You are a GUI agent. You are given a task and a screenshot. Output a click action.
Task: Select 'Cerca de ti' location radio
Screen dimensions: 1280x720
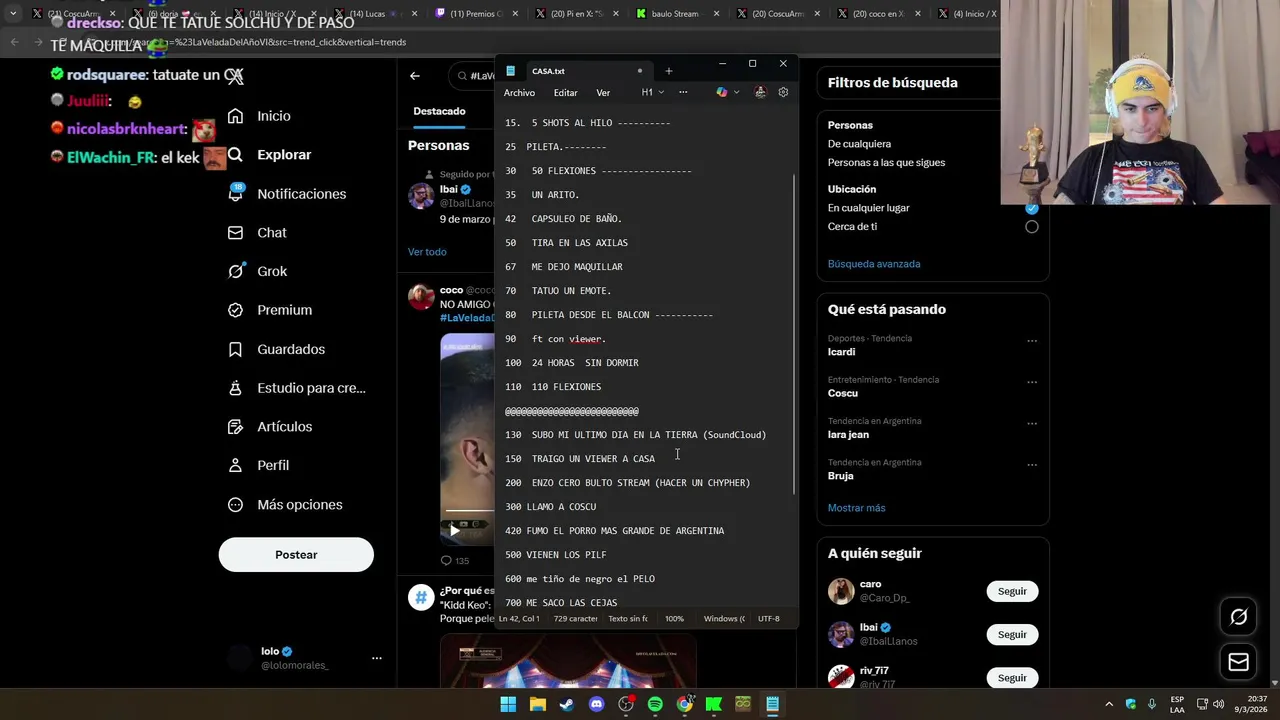pyautogui.click(x=1031, y=227)
